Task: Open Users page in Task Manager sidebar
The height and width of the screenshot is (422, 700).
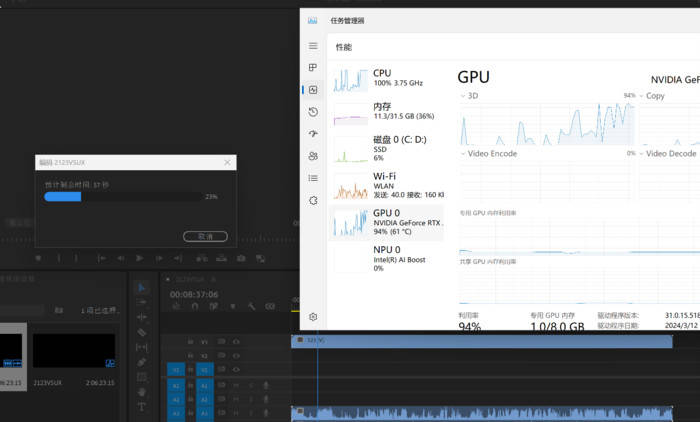Action: click(x=313, y=156)
